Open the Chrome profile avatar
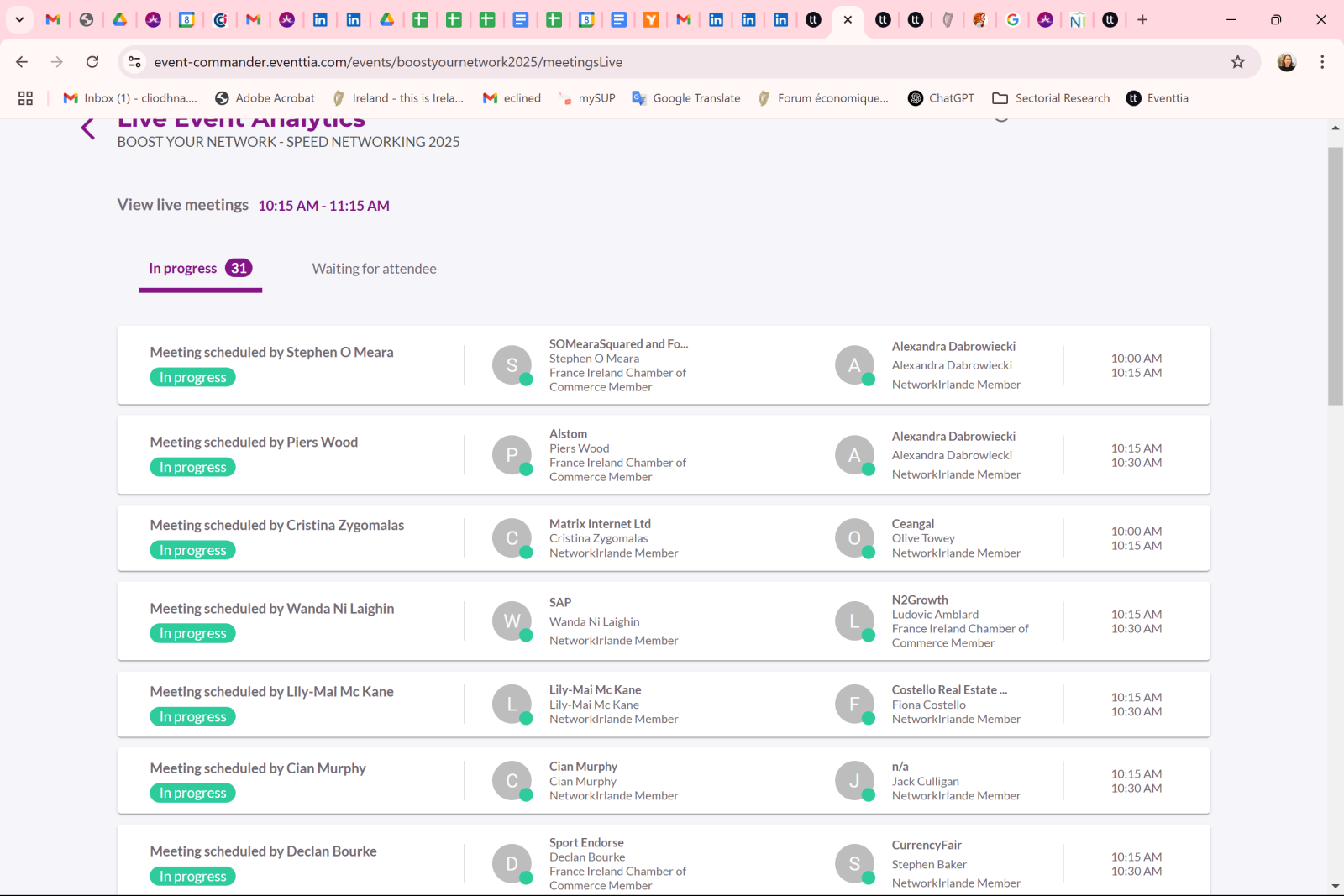The image size is (1344, 896). tap(1286, 62)
